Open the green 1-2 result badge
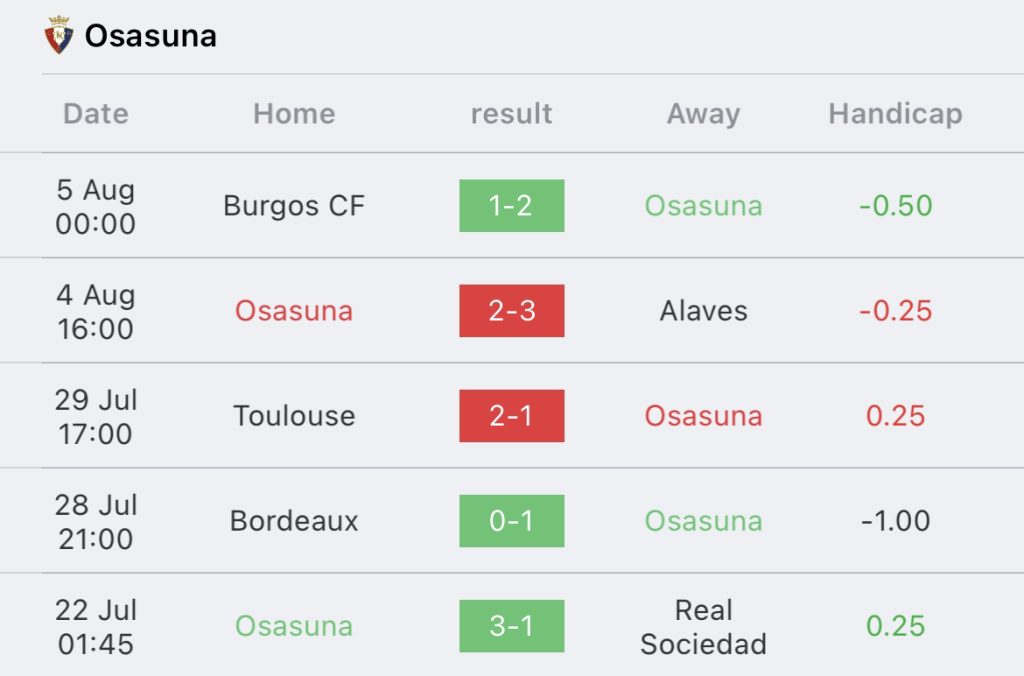The width and height of the screenshot is (1024, 676). [x=511, y=206]
